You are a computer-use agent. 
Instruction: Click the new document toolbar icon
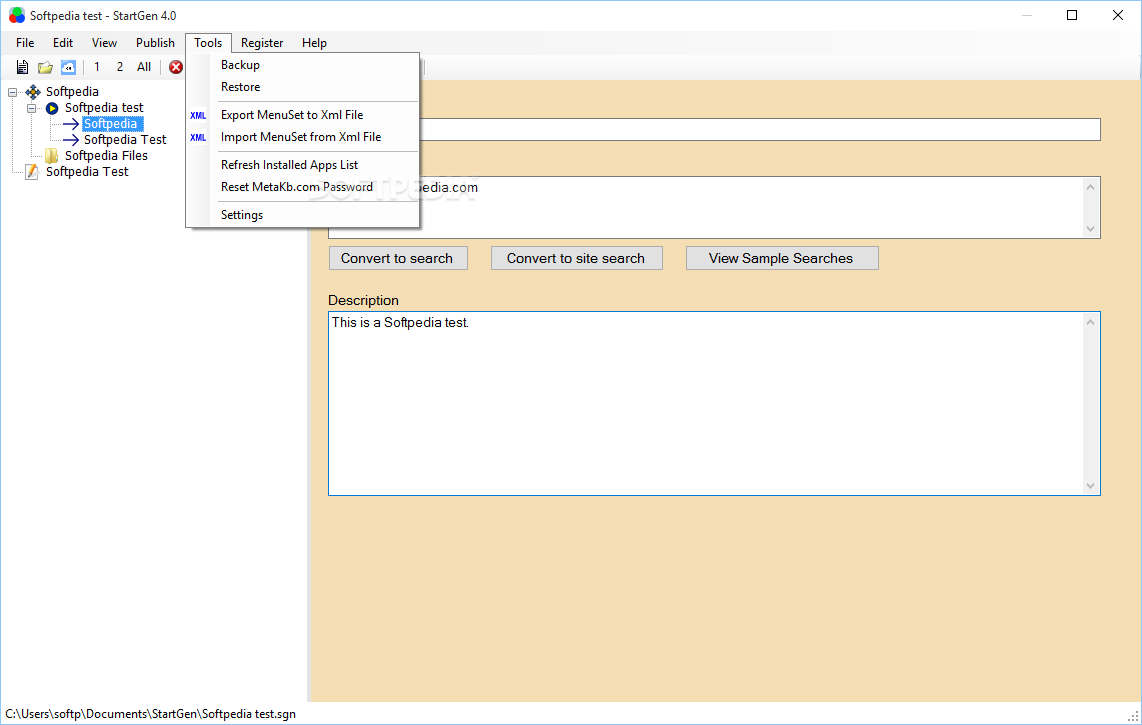coord(23,67)
